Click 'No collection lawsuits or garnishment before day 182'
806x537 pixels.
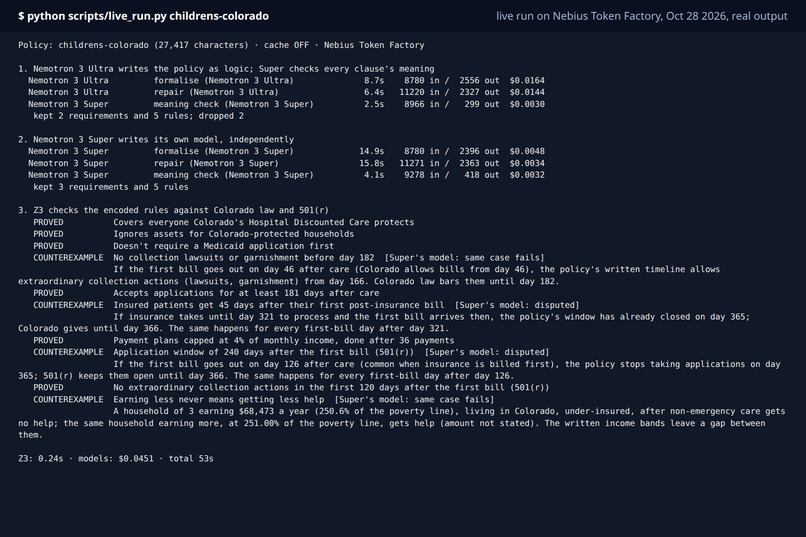(244, 258)
